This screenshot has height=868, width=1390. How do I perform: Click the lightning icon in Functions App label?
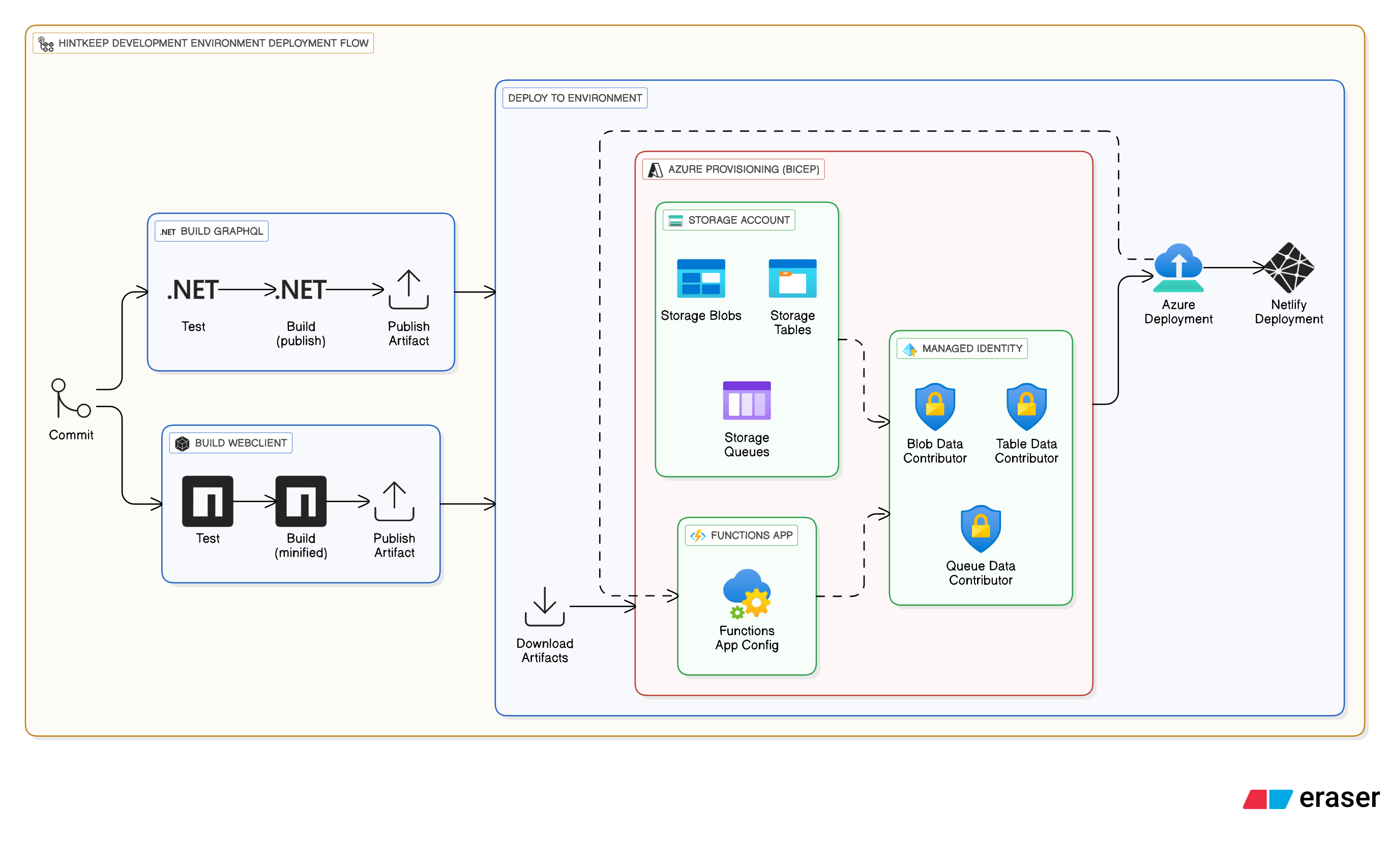pos(698,535)
